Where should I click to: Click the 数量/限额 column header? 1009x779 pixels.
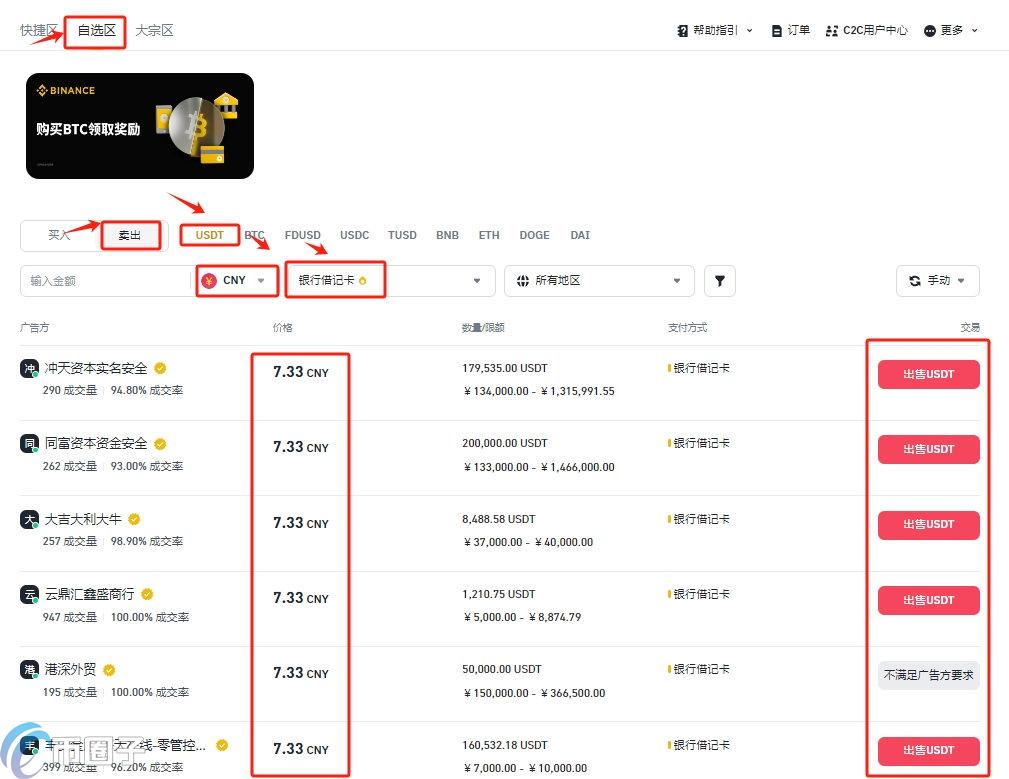483,327
